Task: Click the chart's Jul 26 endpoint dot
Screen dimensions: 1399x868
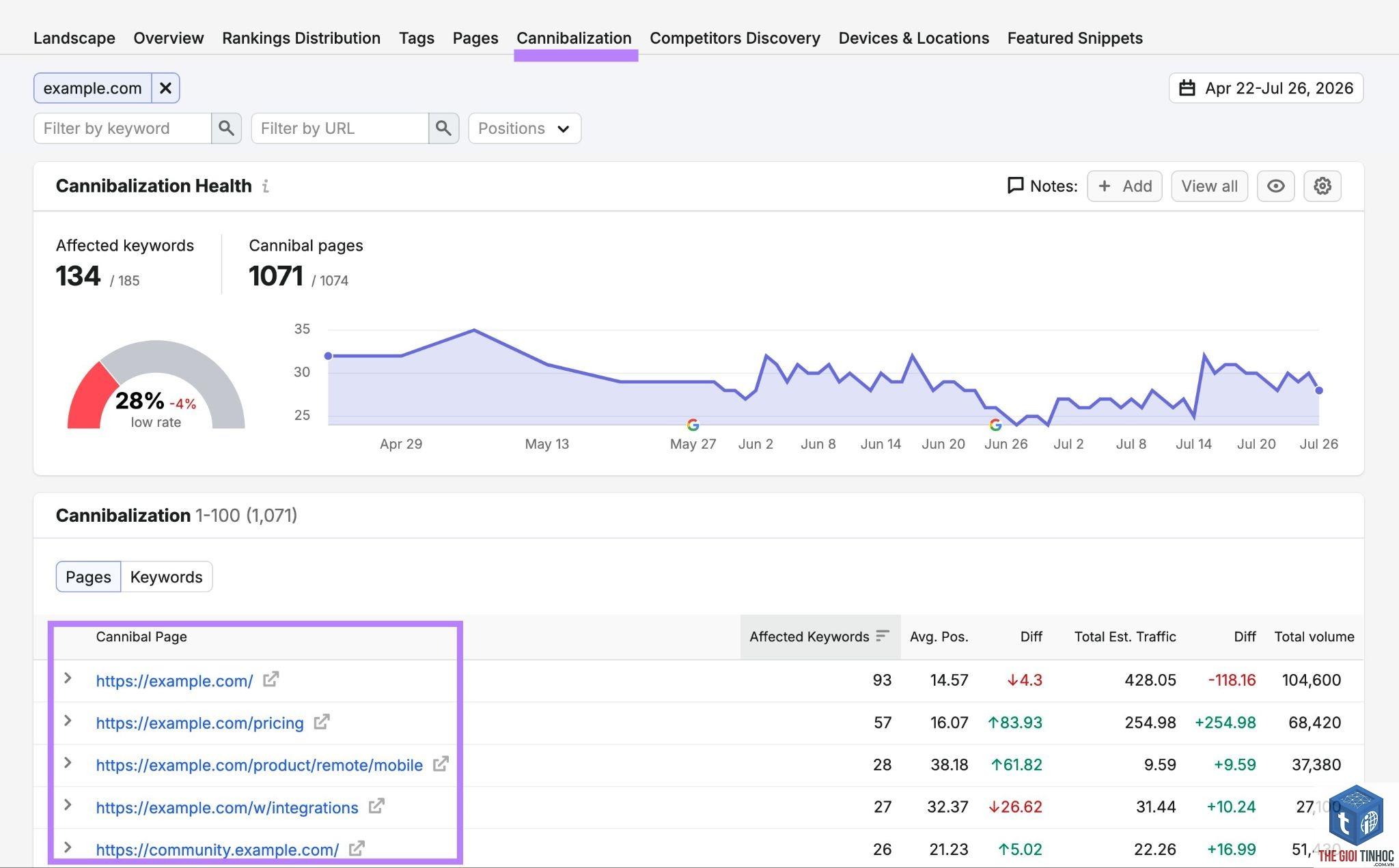Action: pos(1319,391)
